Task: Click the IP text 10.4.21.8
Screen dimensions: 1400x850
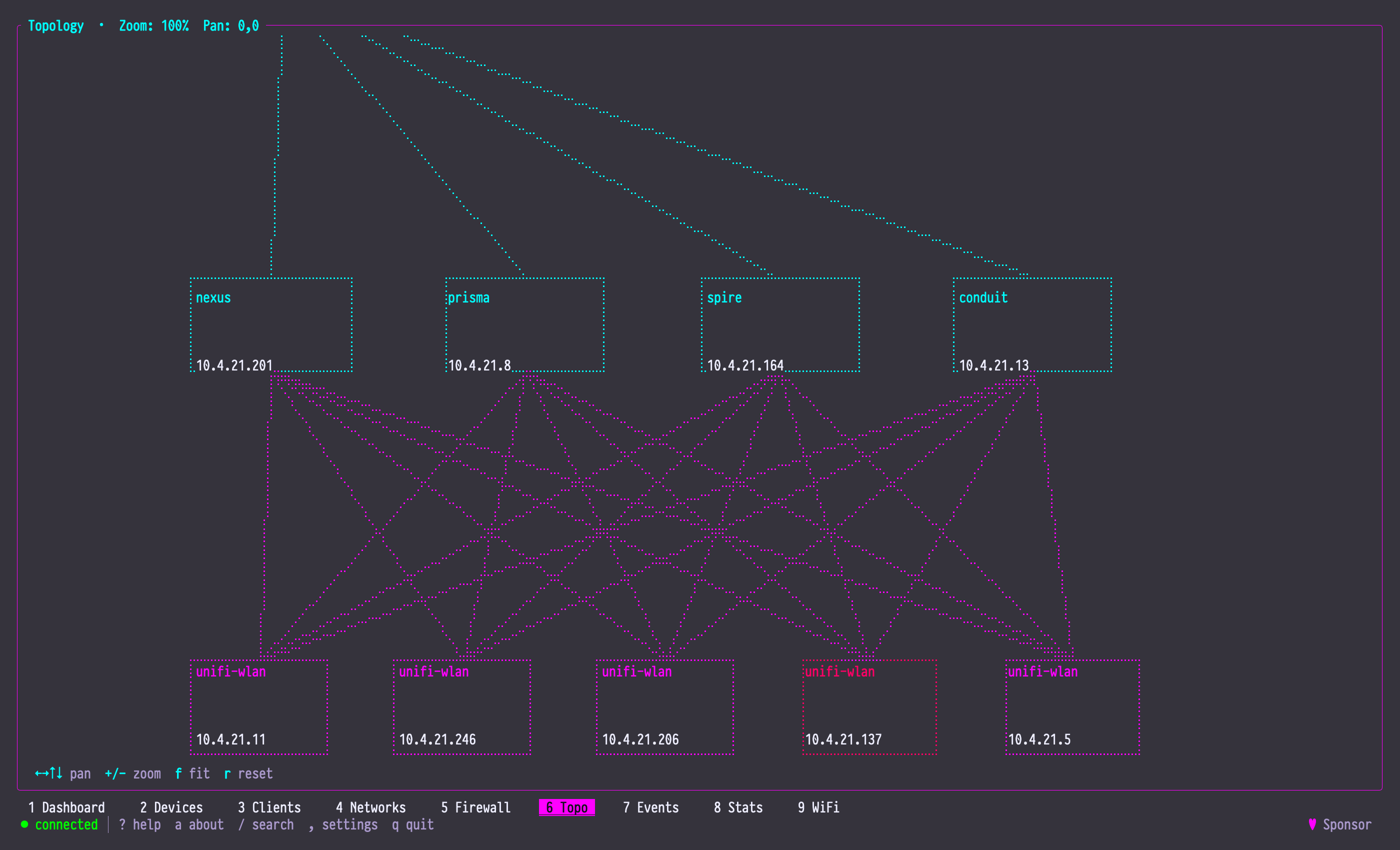Action: click(x=479, y=365)
